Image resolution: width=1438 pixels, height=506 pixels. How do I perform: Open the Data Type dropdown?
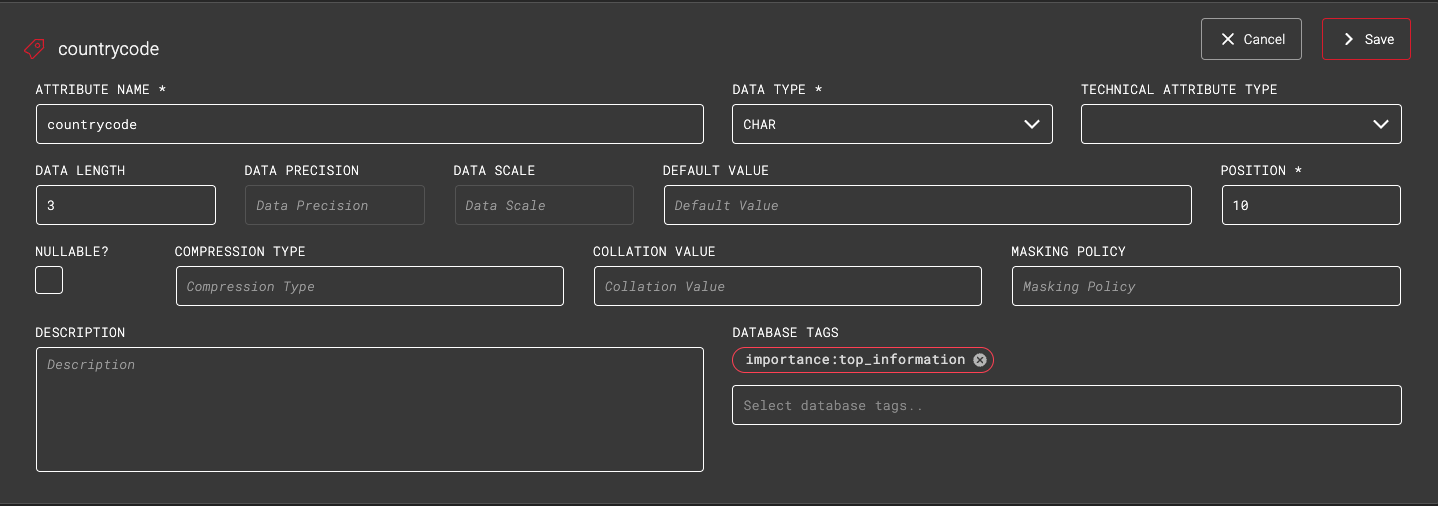coord(891,125)
